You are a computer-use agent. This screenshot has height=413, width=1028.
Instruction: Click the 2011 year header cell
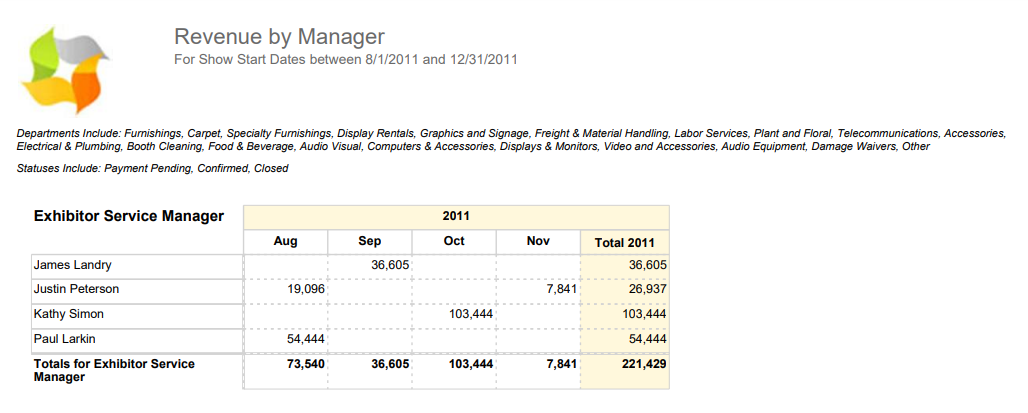(x=456, y=216)
